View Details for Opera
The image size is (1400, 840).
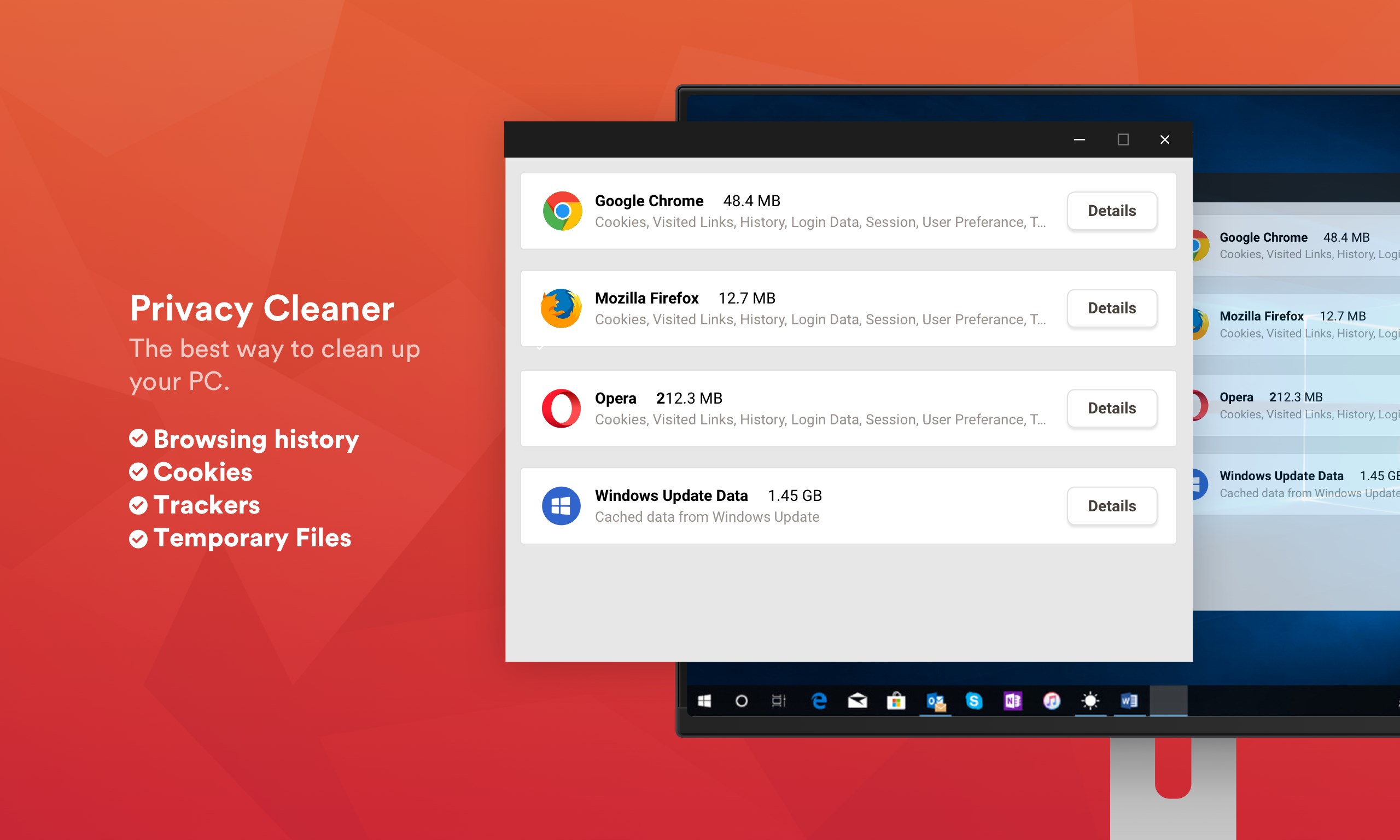tap(1111, 408)
